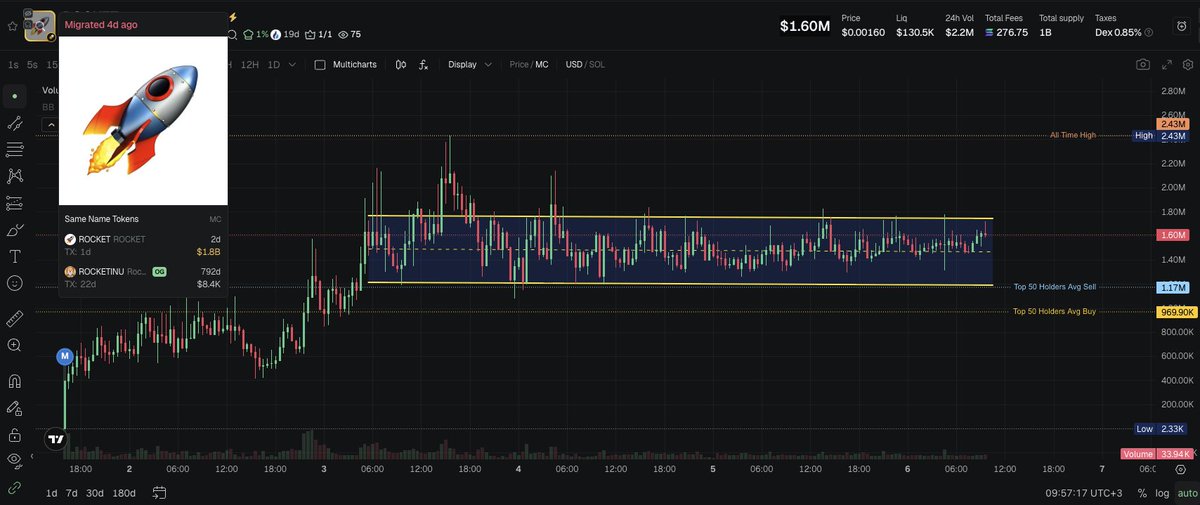Open chart settings gear
The height and width of the screenshot is (505, 1200).
(x=1187, y=64)
